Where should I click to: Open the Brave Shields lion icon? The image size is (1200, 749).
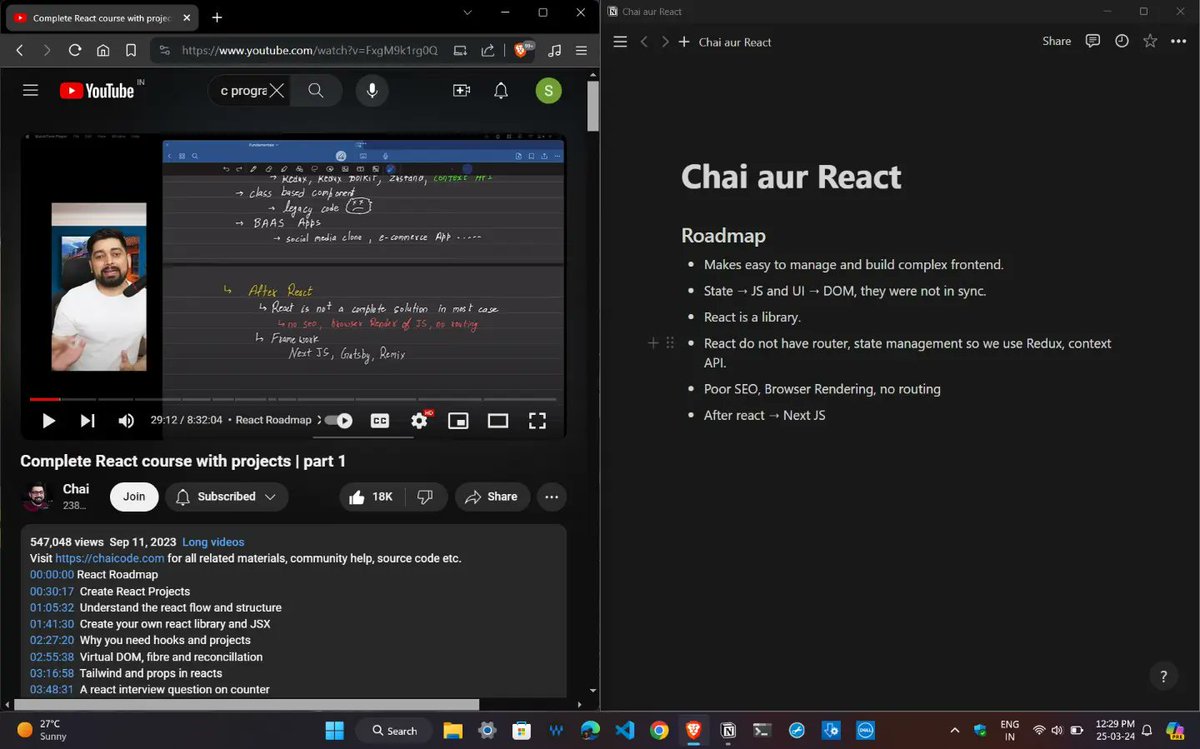pos(522,50)
